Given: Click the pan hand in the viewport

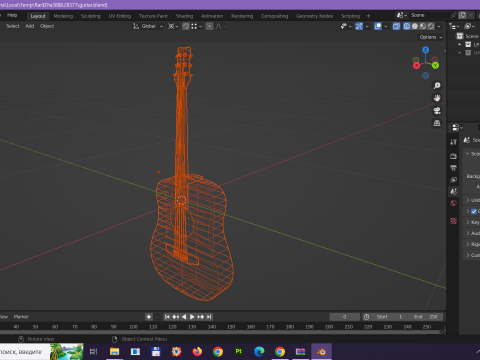Looking at the screenshot, I should pyautogui.click(x=437, y=98).
